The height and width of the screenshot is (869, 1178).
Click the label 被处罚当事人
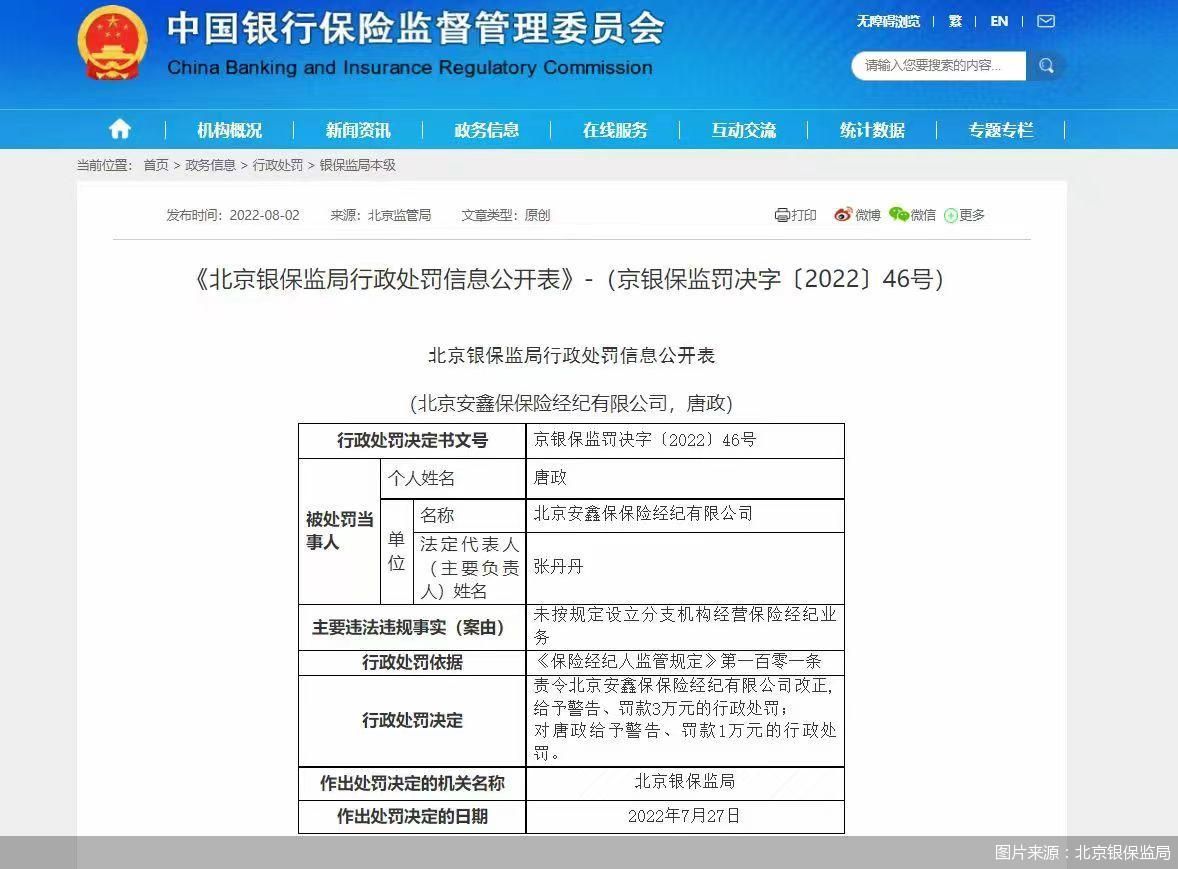[340, 530]
